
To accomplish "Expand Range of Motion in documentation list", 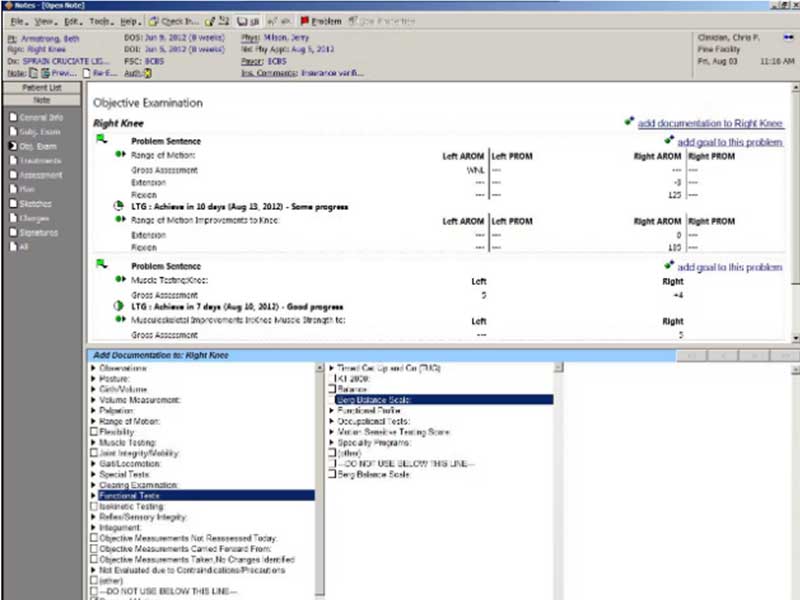I will tap(93, 421).
